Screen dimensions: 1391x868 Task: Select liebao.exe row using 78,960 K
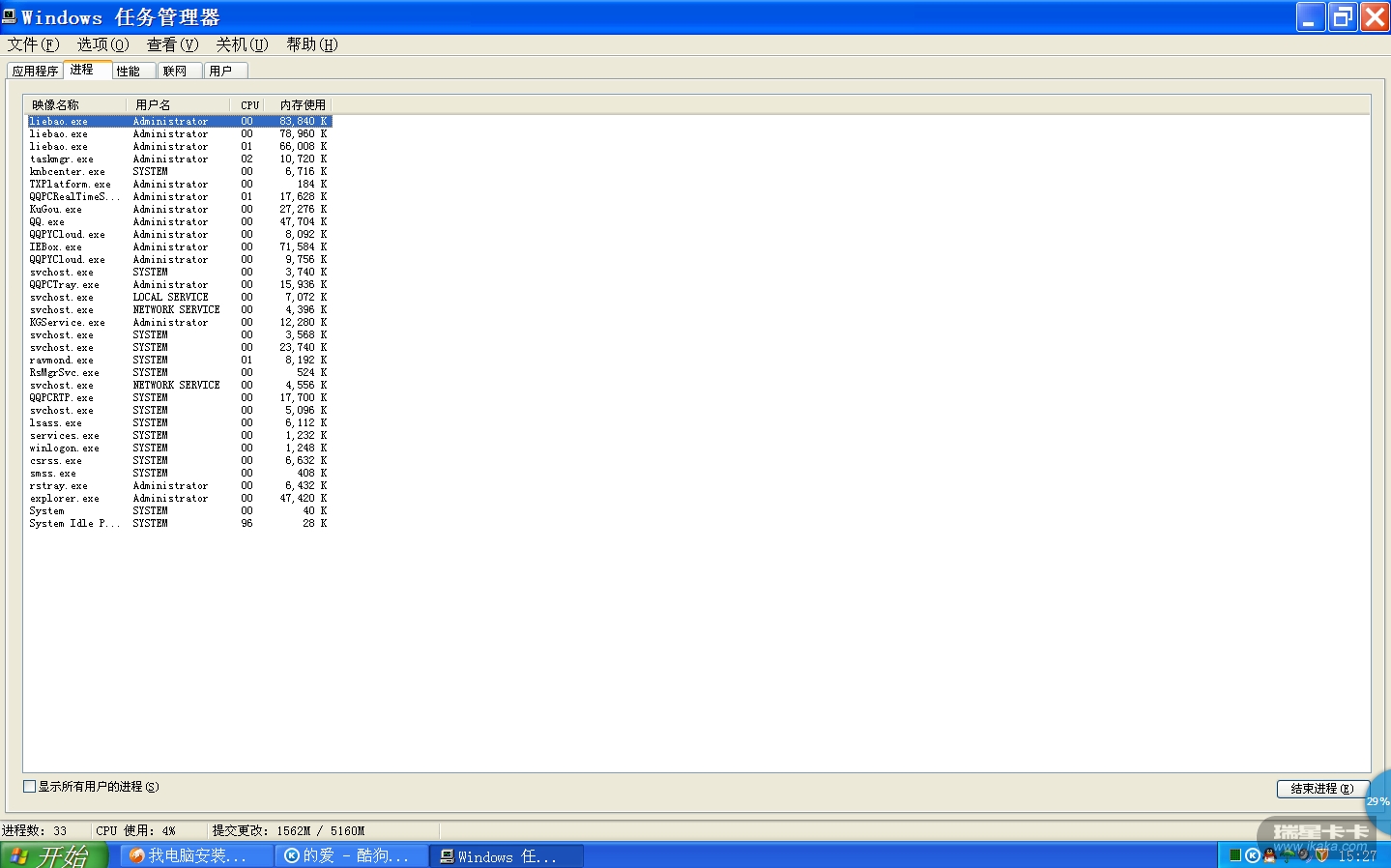tap(179, 133)
